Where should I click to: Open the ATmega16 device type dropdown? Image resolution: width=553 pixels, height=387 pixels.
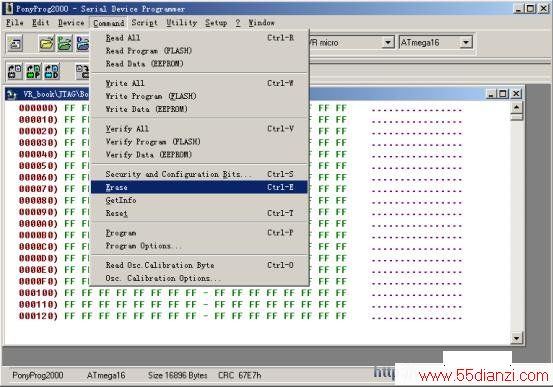click(466, 43)
